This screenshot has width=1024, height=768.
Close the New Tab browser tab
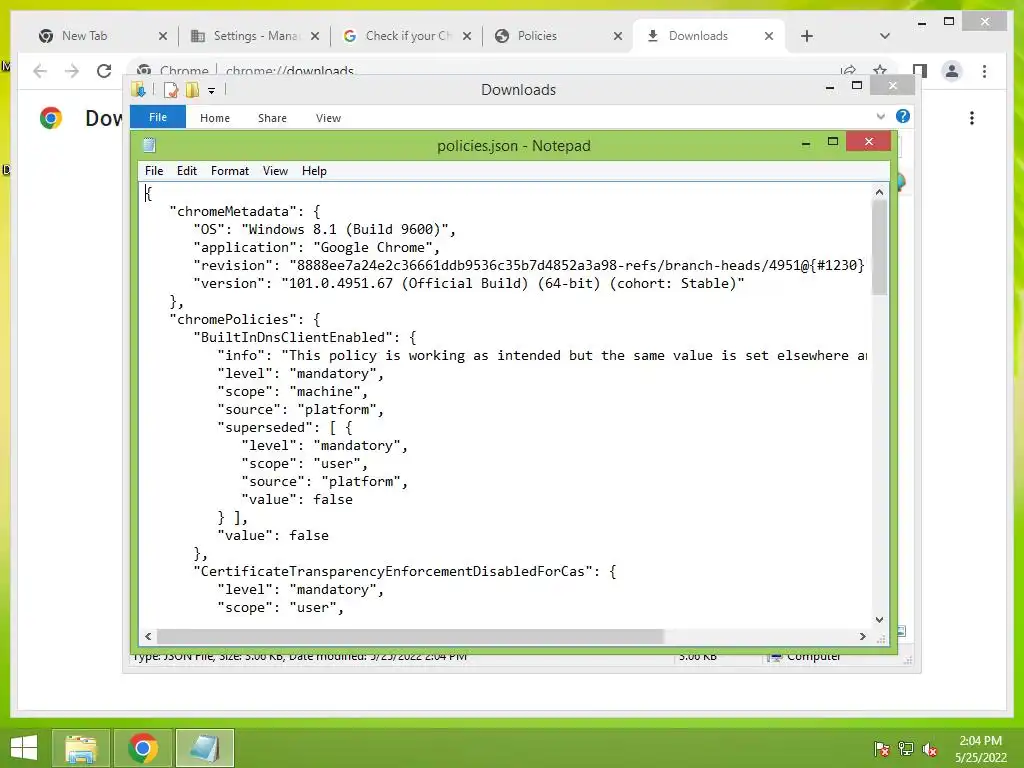[x=163, y=37]
